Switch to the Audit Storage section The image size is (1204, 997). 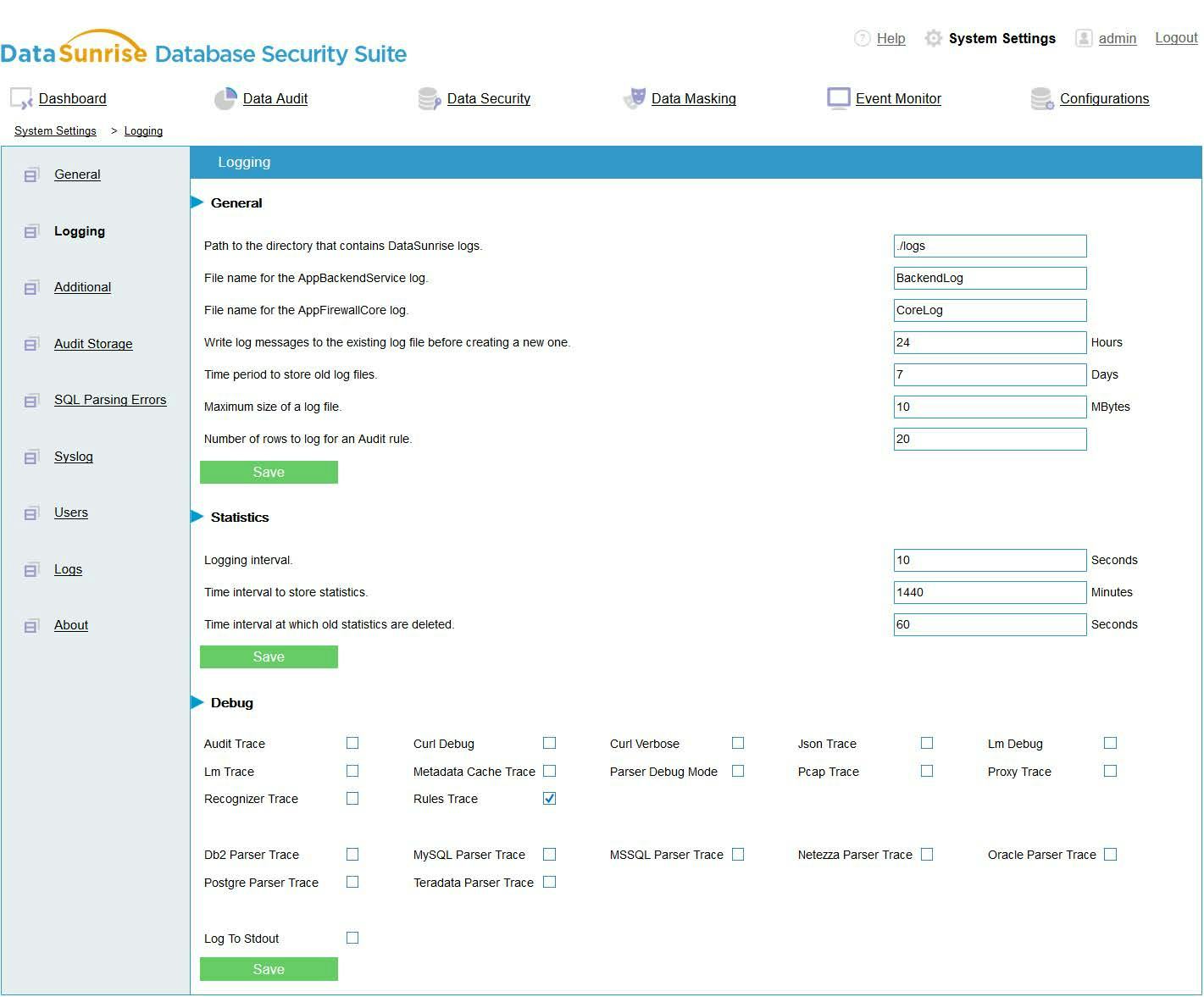click(93, 344)
